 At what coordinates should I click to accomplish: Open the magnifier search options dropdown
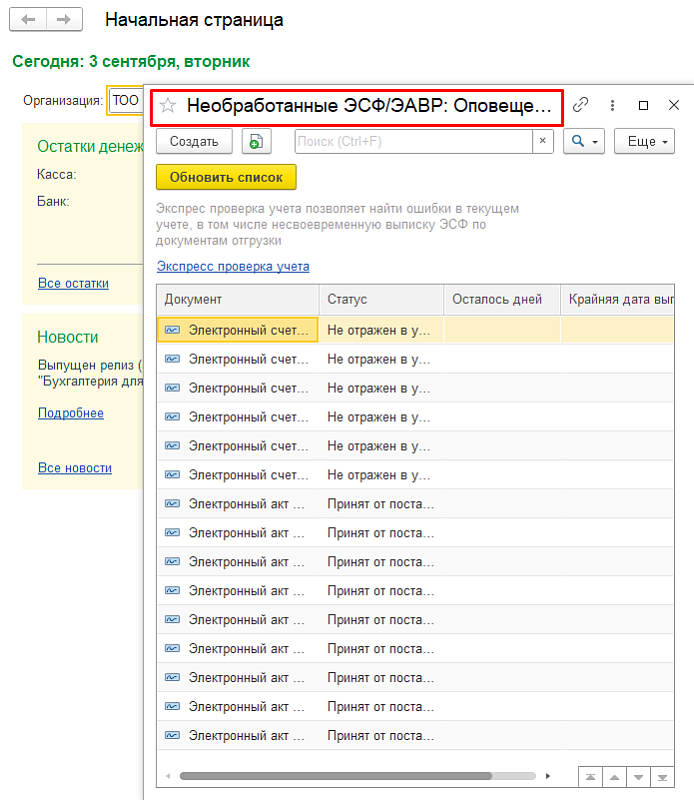point(584,142)
